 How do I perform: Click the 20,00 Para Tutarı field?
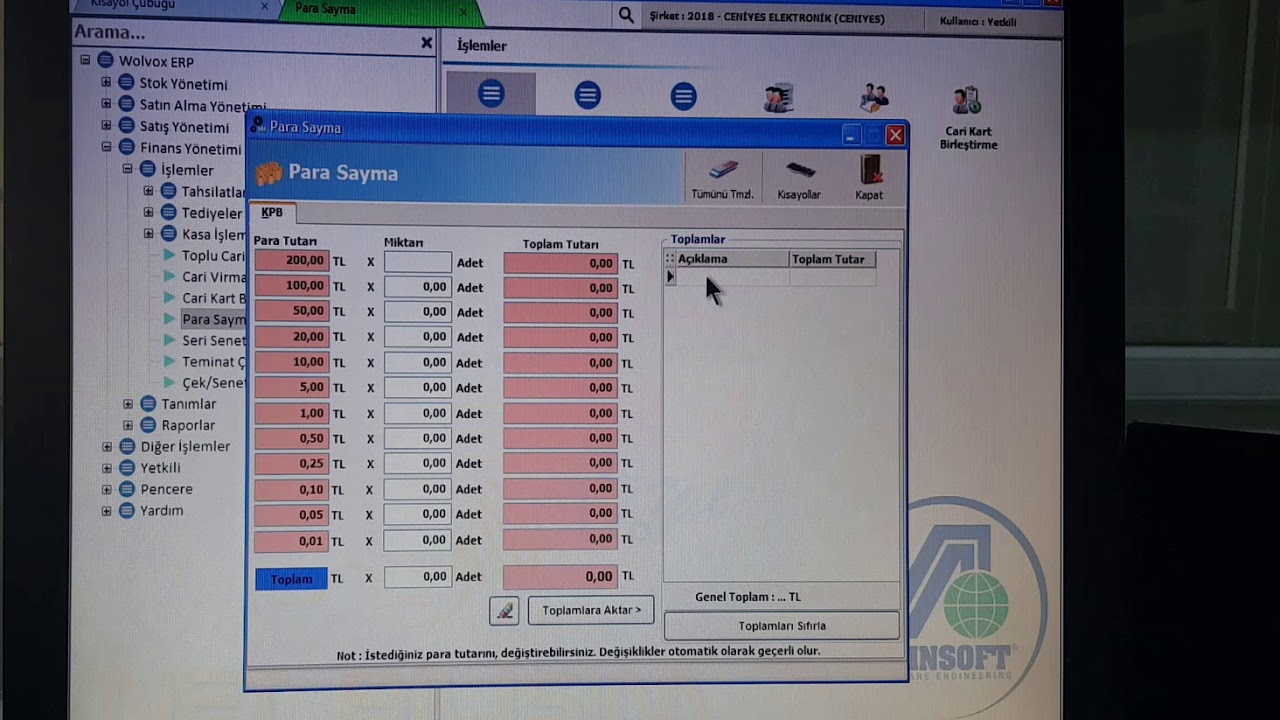coord(291,337)
